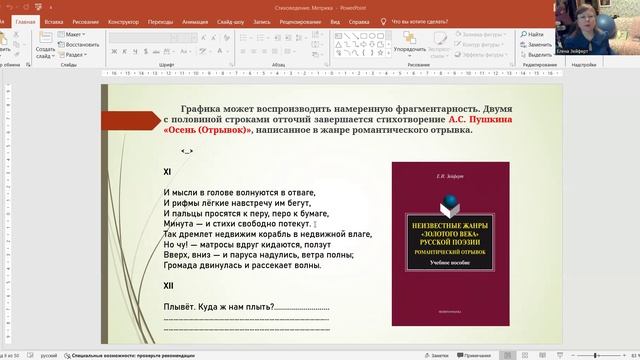Click the start slideshow icon in title bar

(38, 7)
